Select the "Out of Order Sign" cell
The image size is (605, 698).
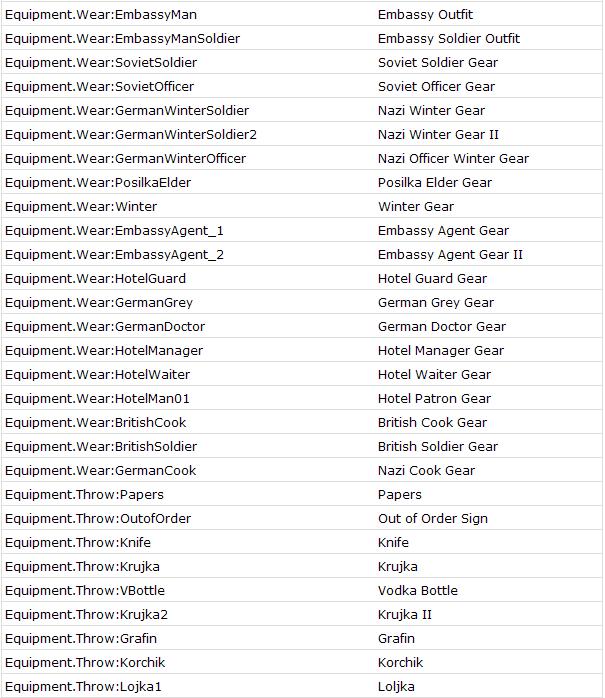tap(434, 519)
